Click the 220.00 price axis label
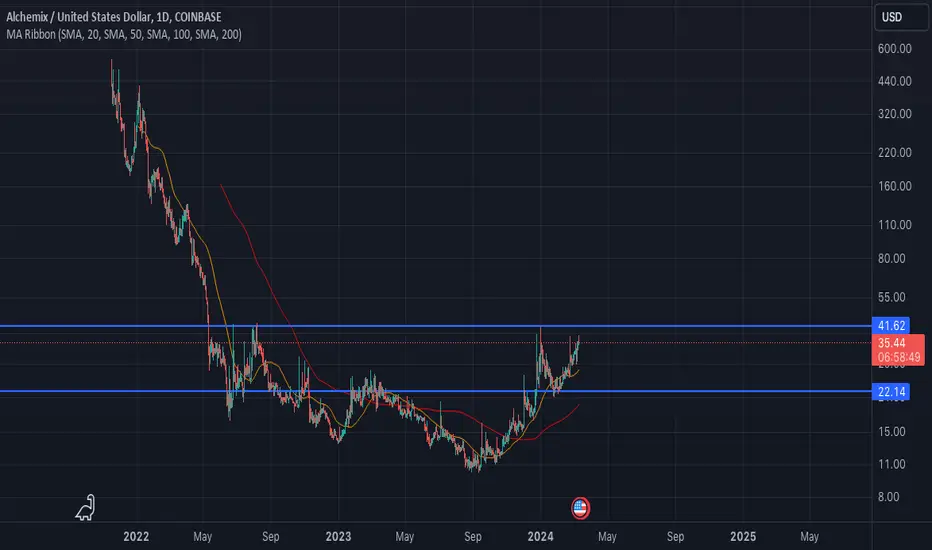Image resolution: width=932 pixels, height=550 pixels. [x=895, y=153]
